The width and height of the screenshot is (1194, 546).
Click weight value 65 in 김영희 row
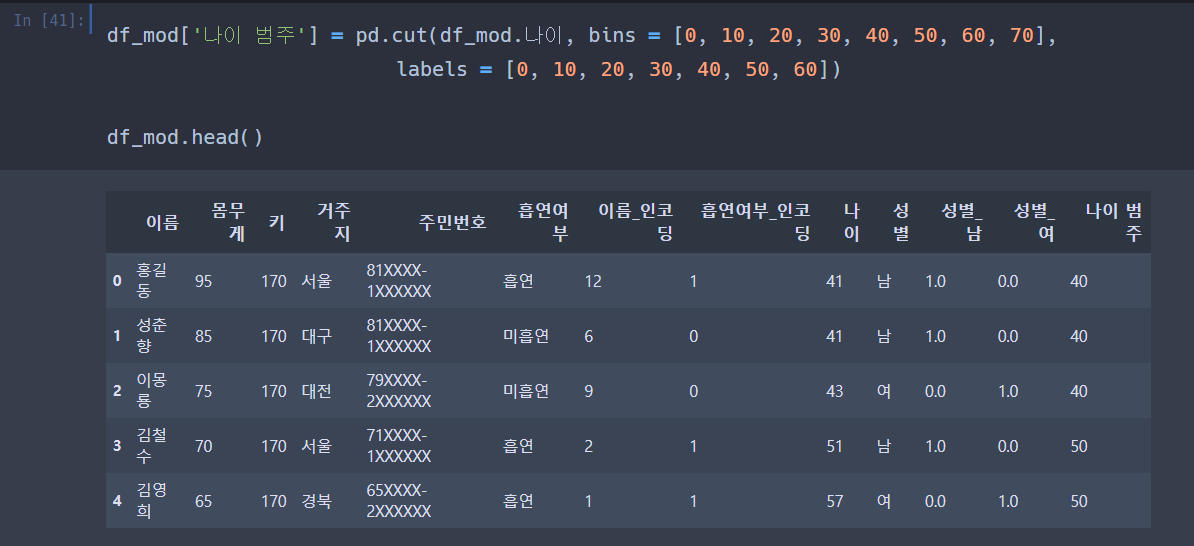203,500
